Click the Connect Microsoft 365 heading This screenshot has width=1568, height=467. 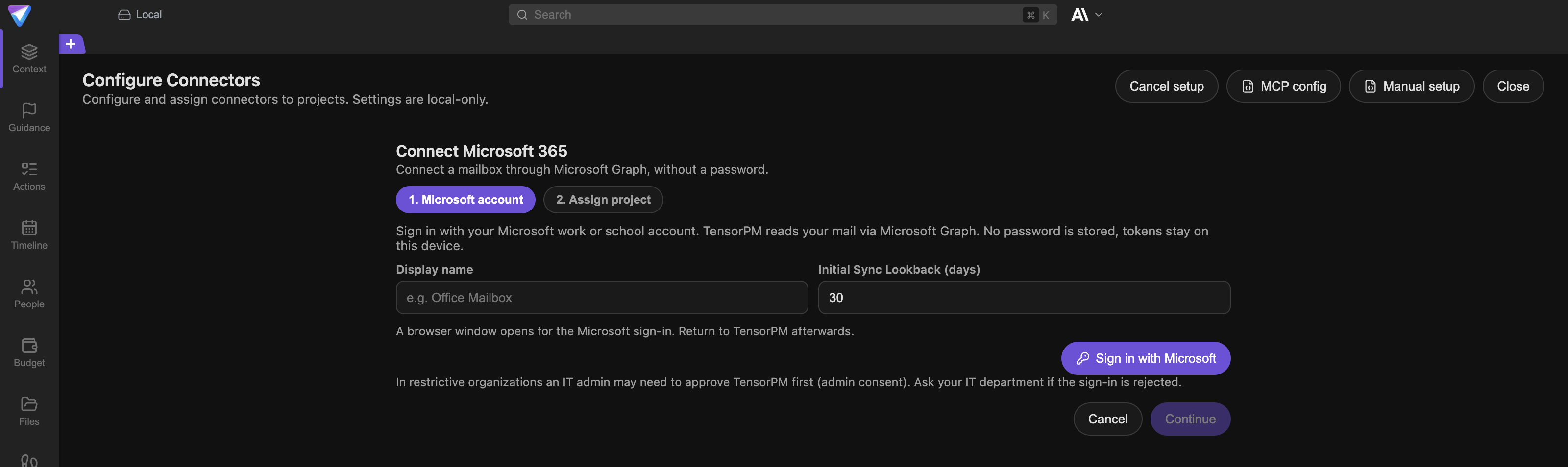point(482,151)
